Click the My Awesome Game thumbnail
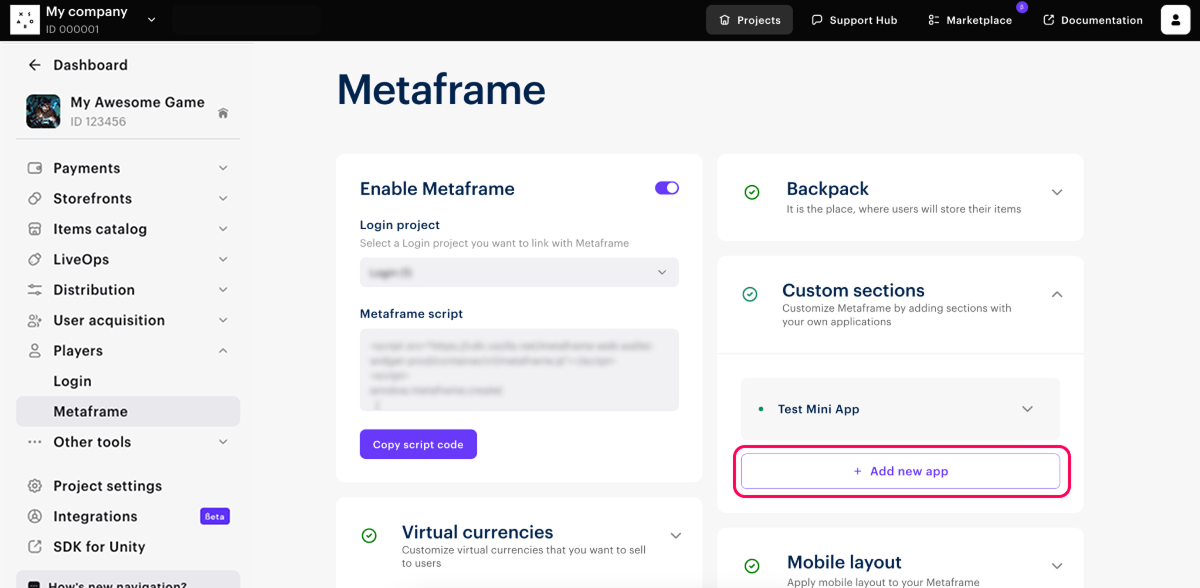 (x=43, y=111)
